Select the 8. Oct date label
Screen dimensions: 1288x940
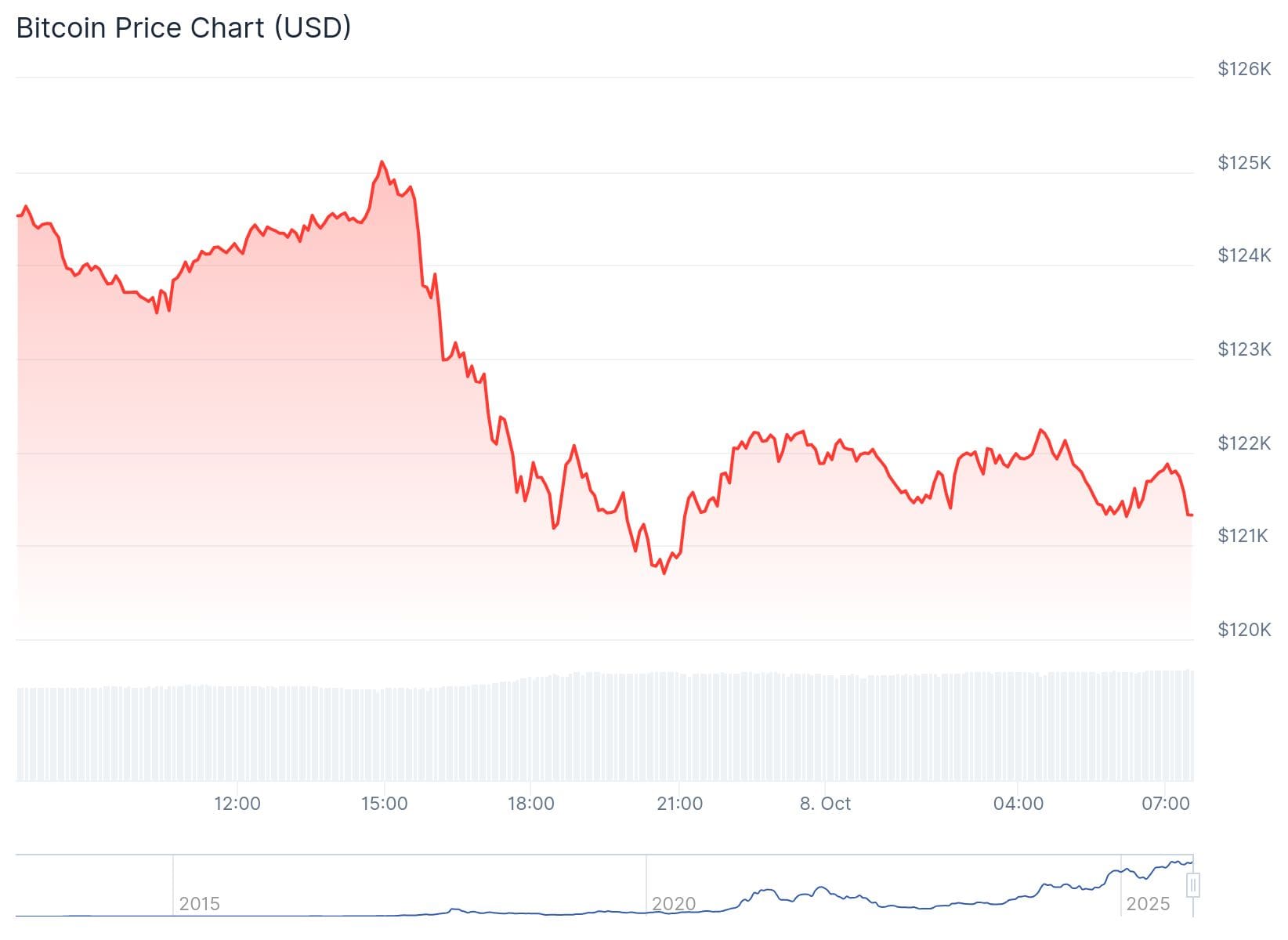coord(825,804)
